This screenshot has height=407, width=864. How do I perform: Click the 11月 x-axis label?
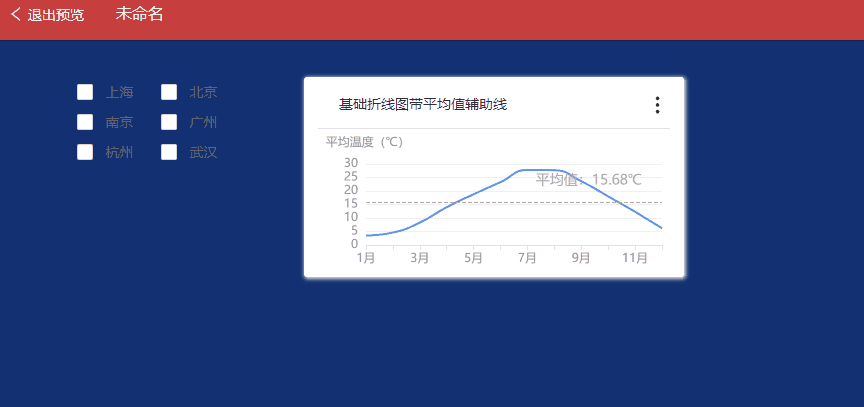click(x=635, y=257)
